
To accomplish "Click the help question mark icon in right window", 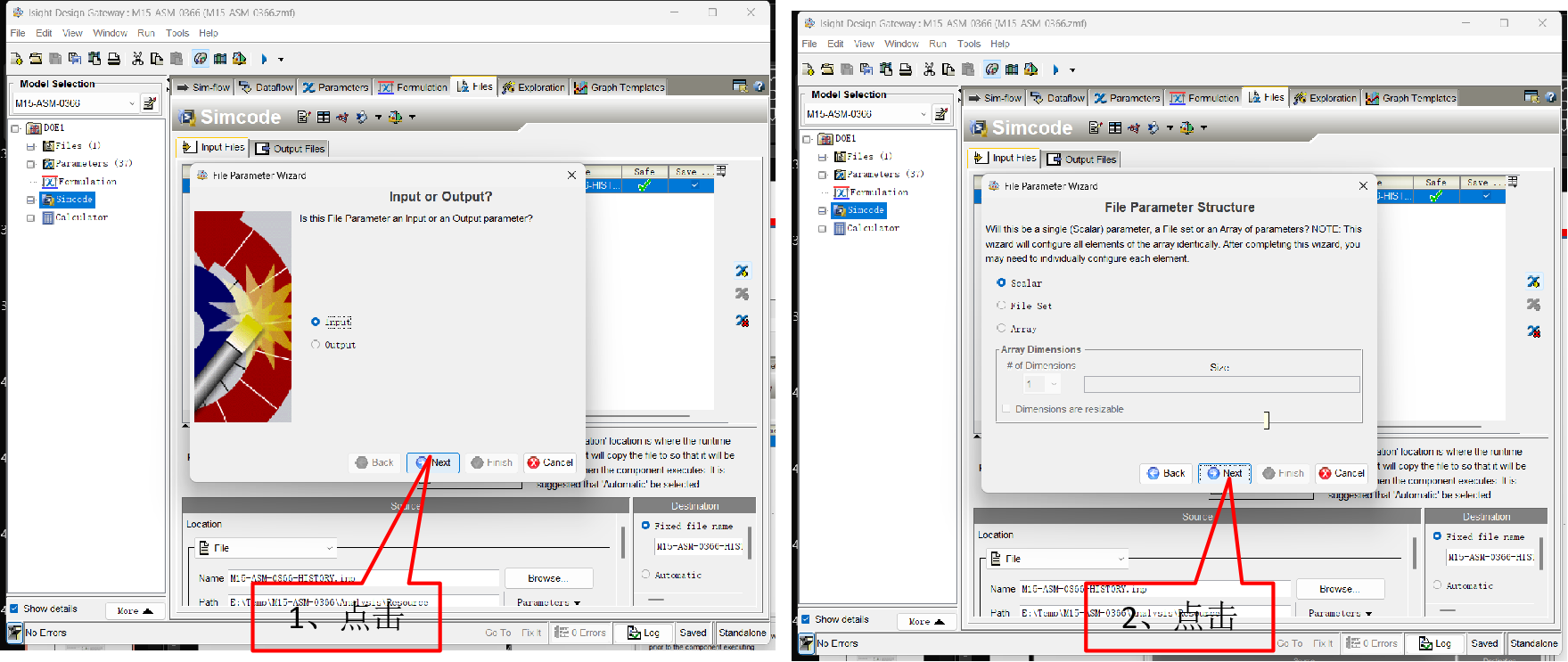I will 1551,97.
